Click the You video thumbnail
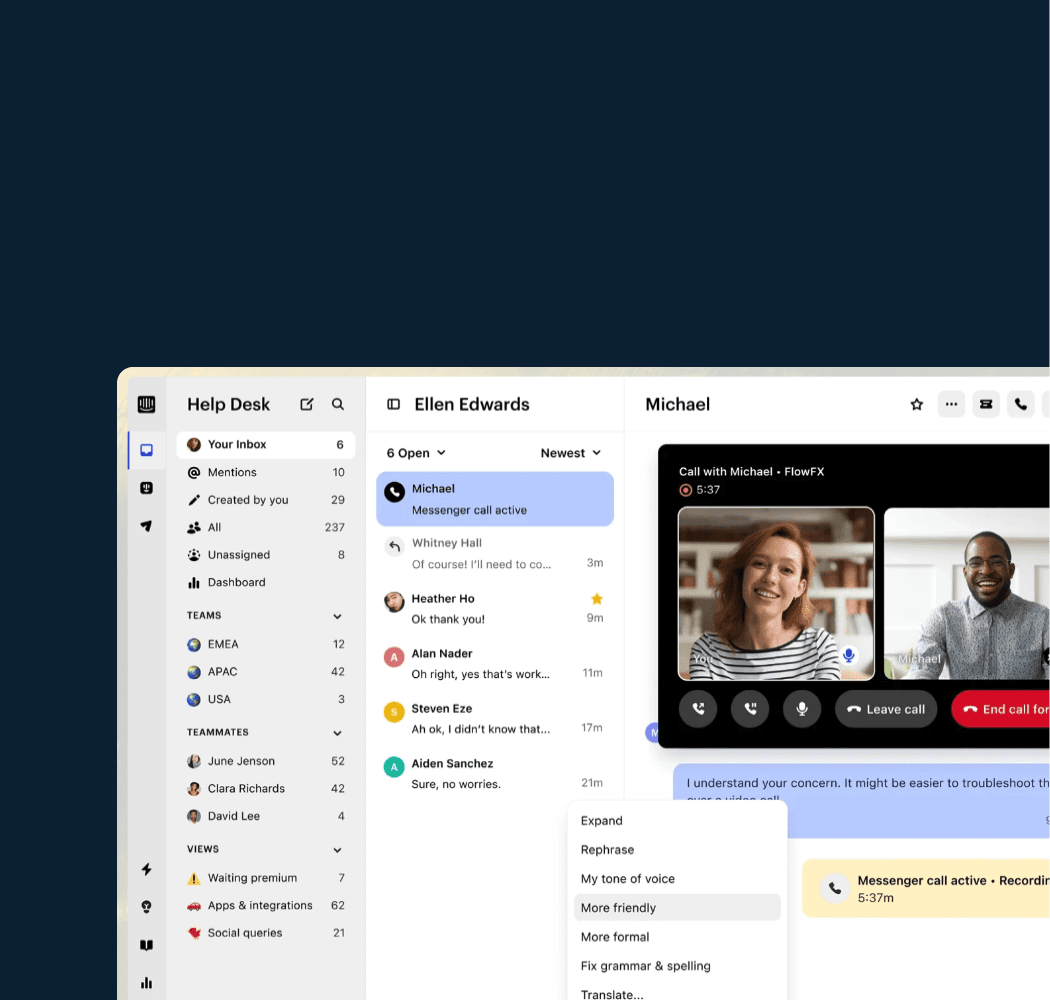The image size is (1050, 1000). point(776,593)
